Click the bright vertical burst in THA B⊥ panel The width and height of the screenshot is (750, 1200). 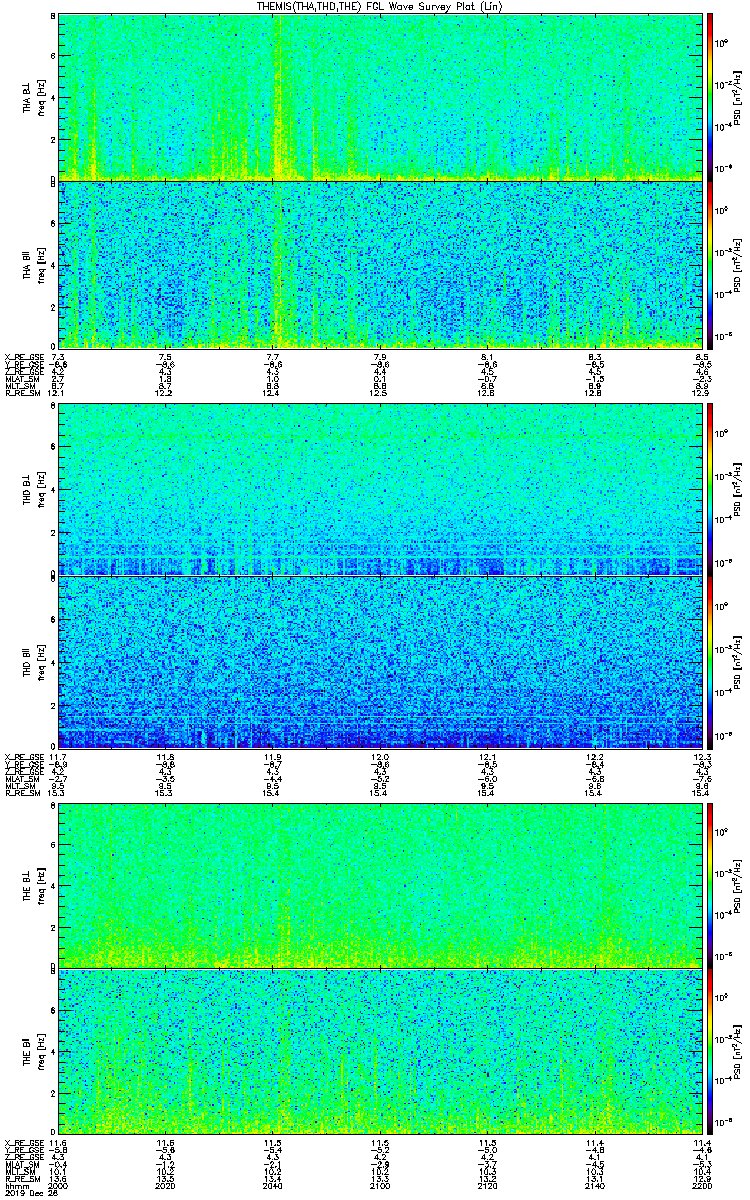(x=279, y=96)
